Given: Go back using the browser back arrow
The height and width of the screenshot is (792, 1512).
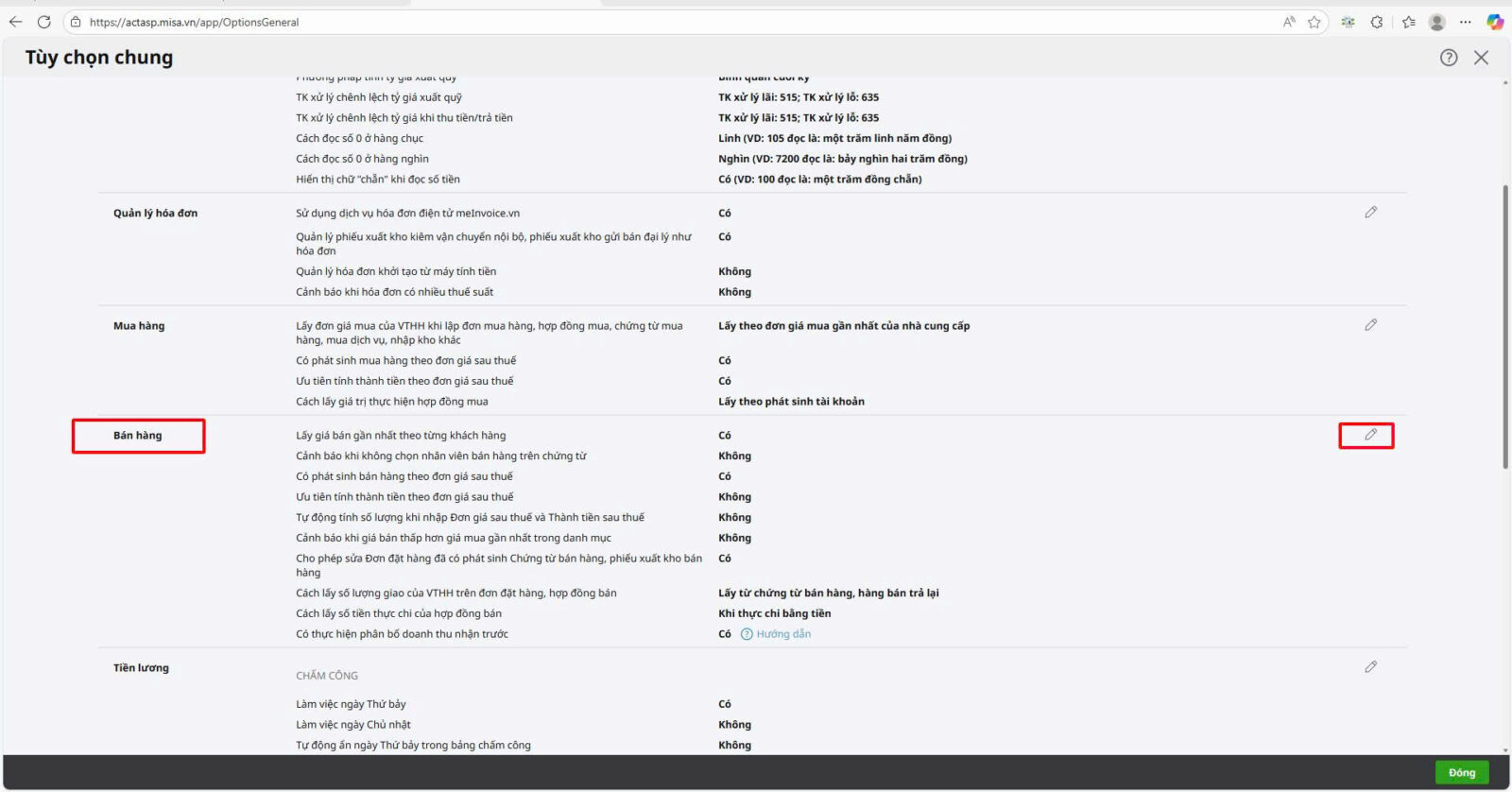Looking at the screenshot, I should 15,22.
